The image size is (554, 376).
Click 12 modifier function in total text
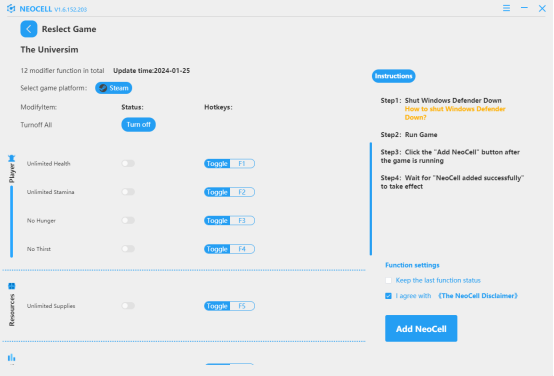[x=62, y=71]
